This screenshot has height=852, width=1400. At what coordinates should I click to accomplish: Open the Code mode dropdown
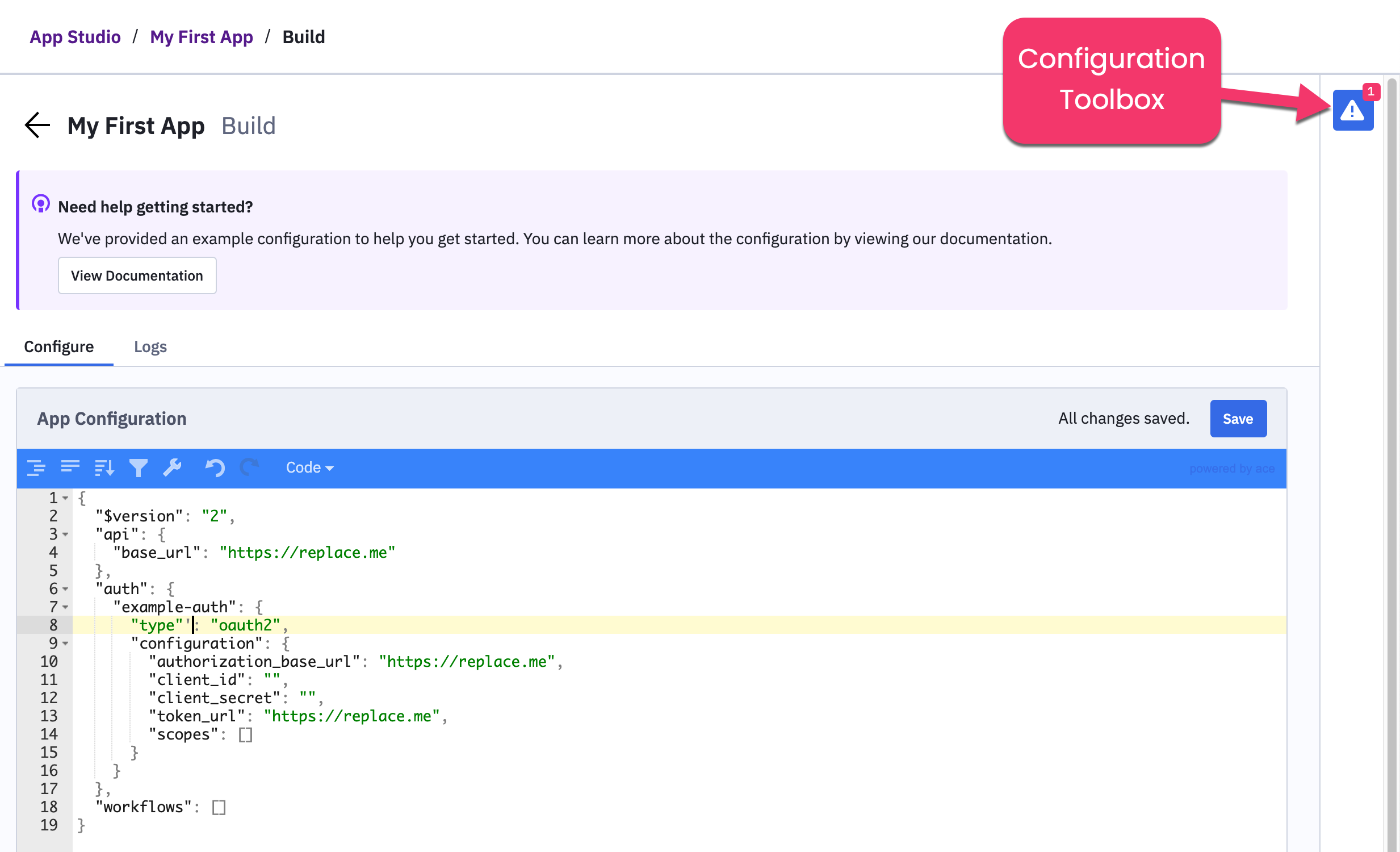click(309, 467)
